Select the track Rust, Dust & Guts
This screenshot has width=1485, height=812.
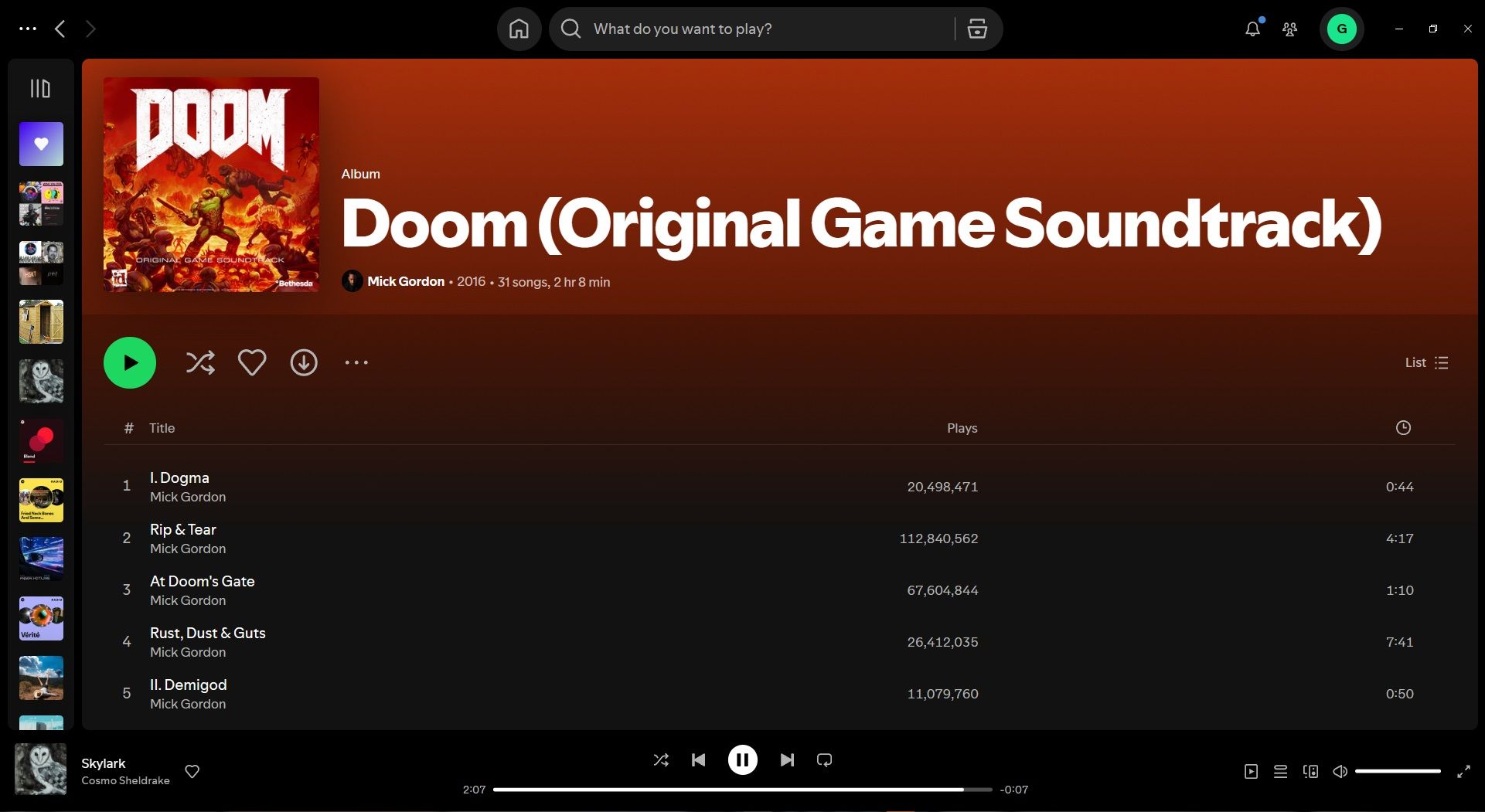[779, 641]
